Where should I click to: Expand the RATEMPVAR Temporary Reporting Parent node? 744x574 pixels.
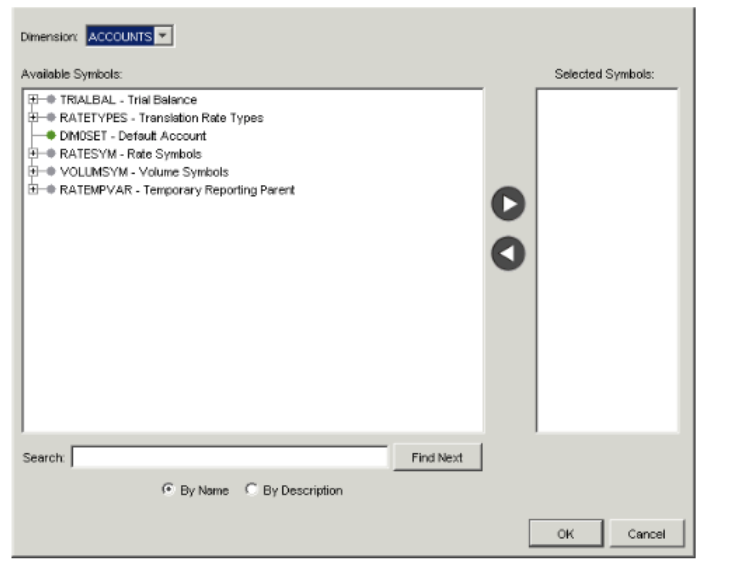pos(34,190)
